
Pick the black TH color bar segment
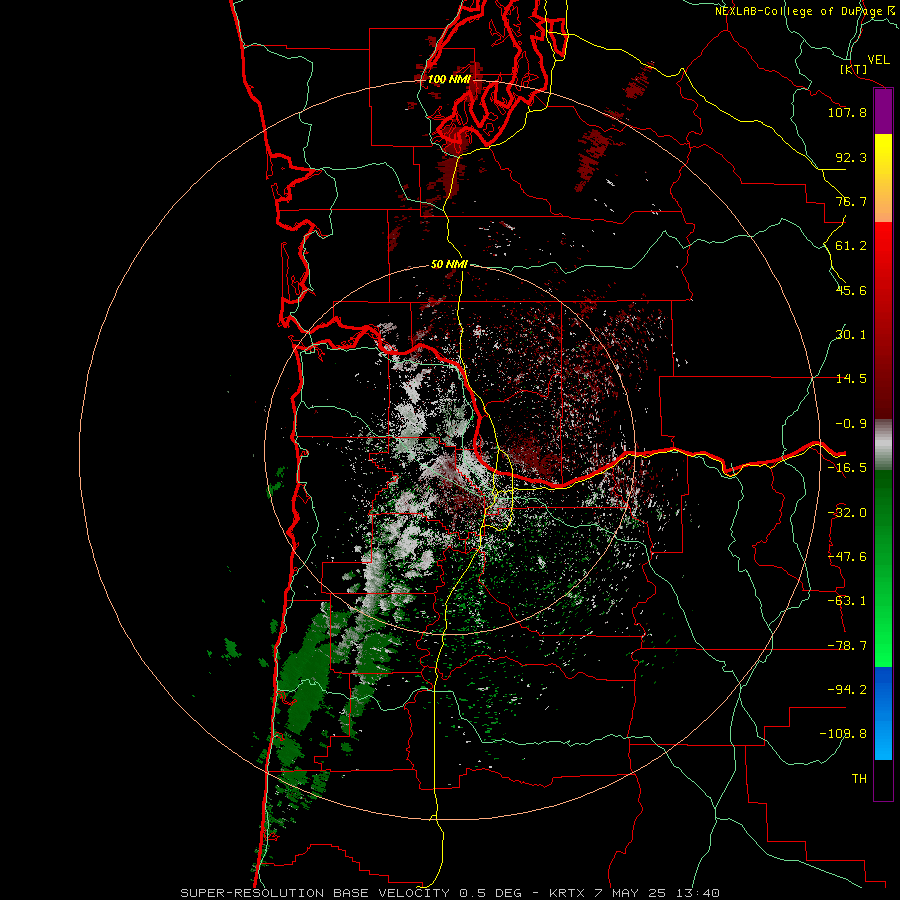pos(883,780)
